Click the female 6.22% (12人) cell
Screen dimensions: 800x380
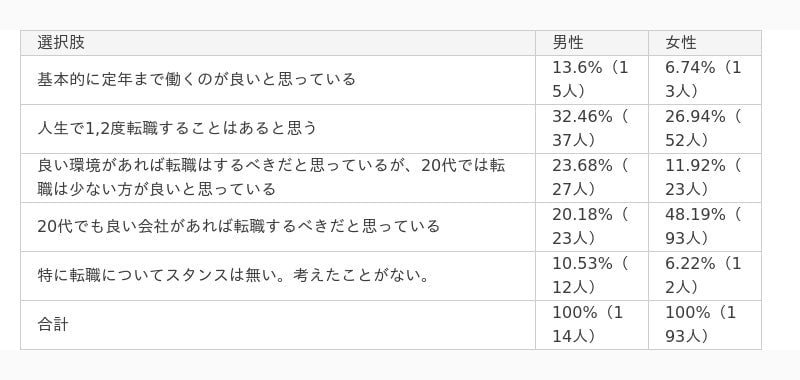[705, 275]
